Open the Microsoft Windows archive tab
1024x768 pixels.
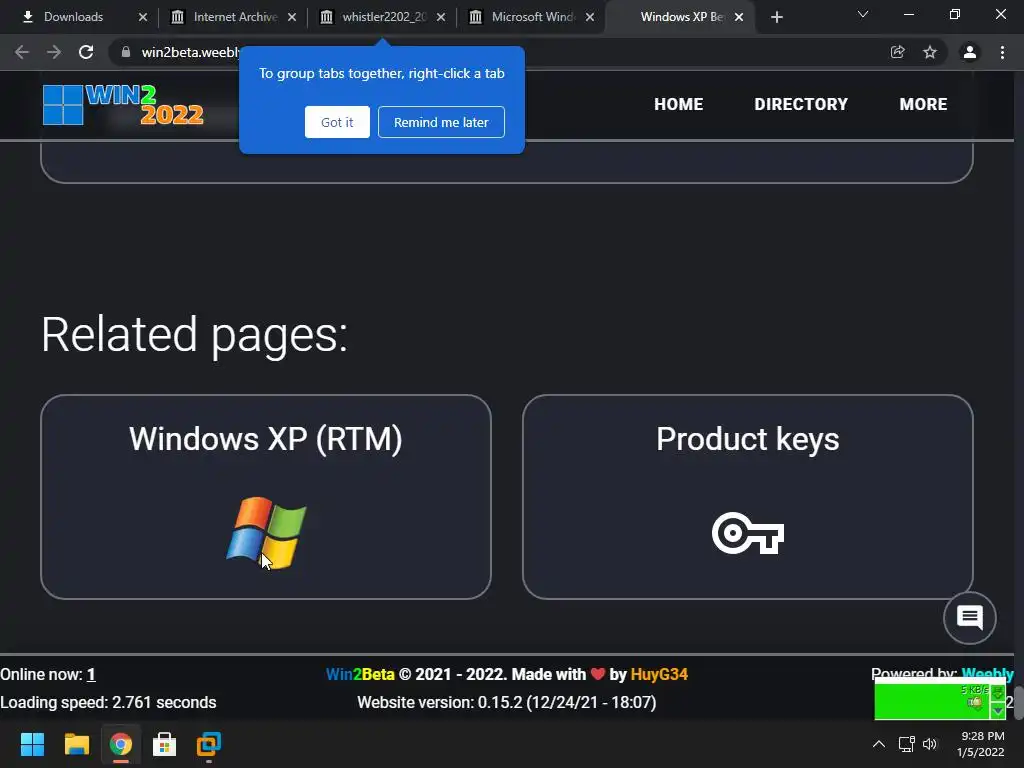532,17
